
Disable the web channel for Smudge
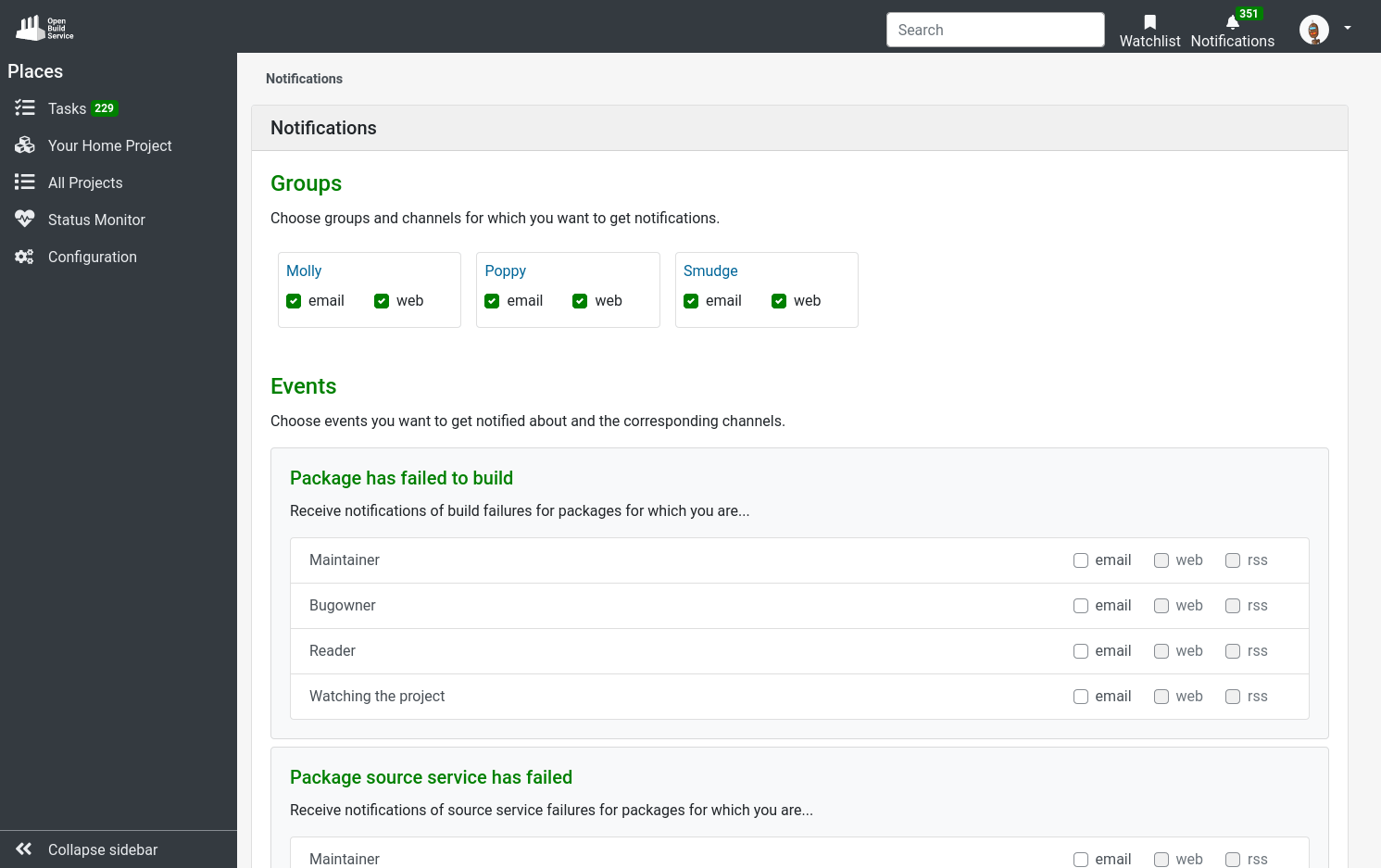click(779, 301)
